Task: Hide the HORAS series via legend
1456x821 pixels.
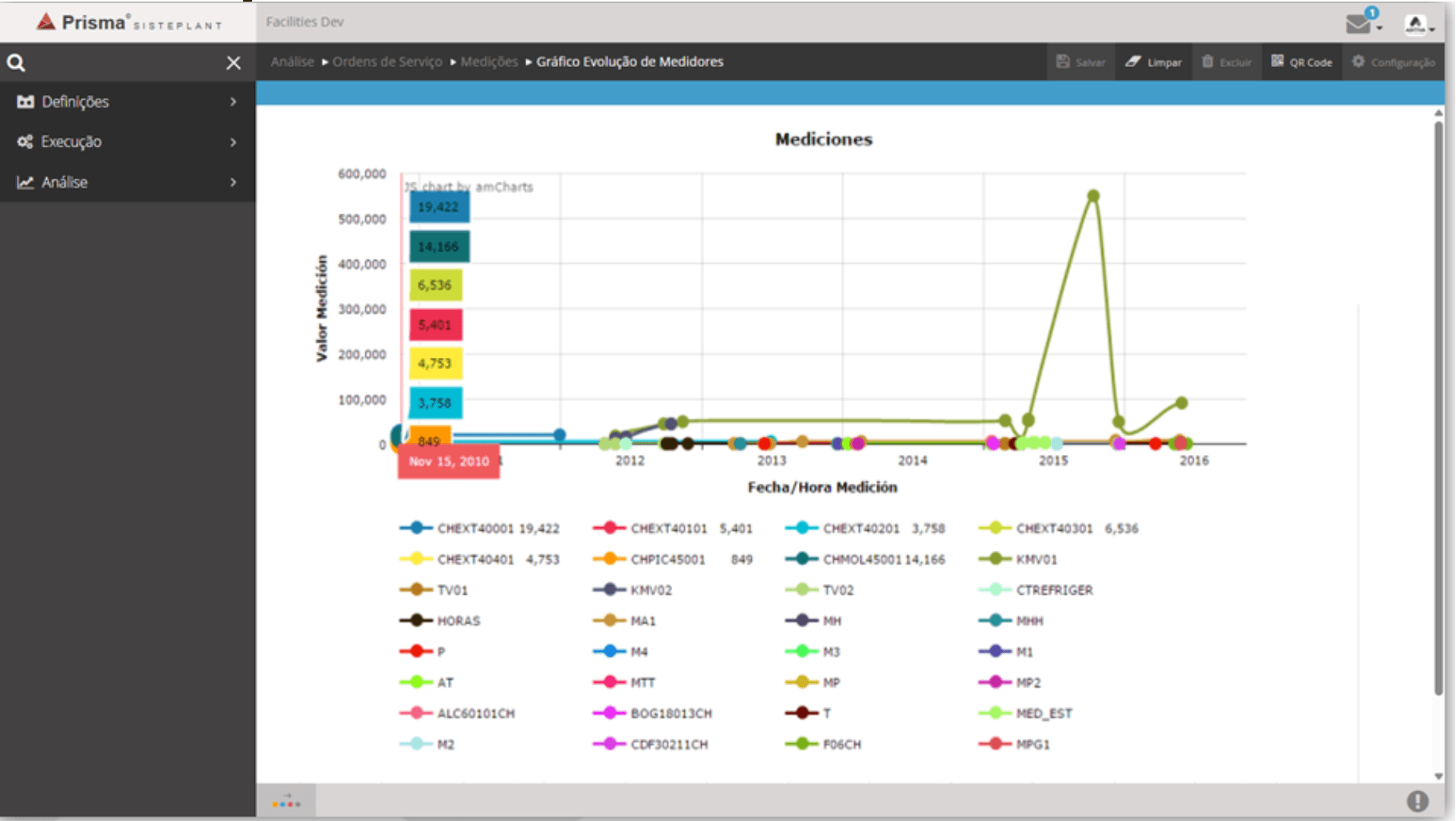Action: [x=458, y=621]
